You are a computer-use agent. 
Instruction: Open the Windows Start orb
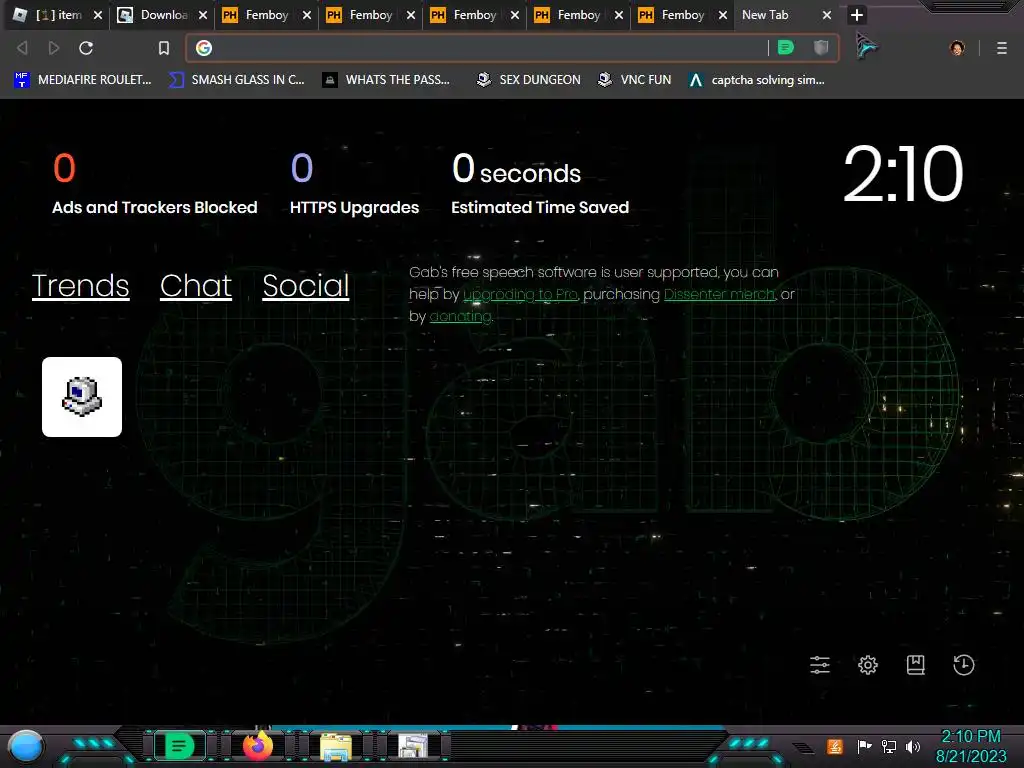pos(26,747)
